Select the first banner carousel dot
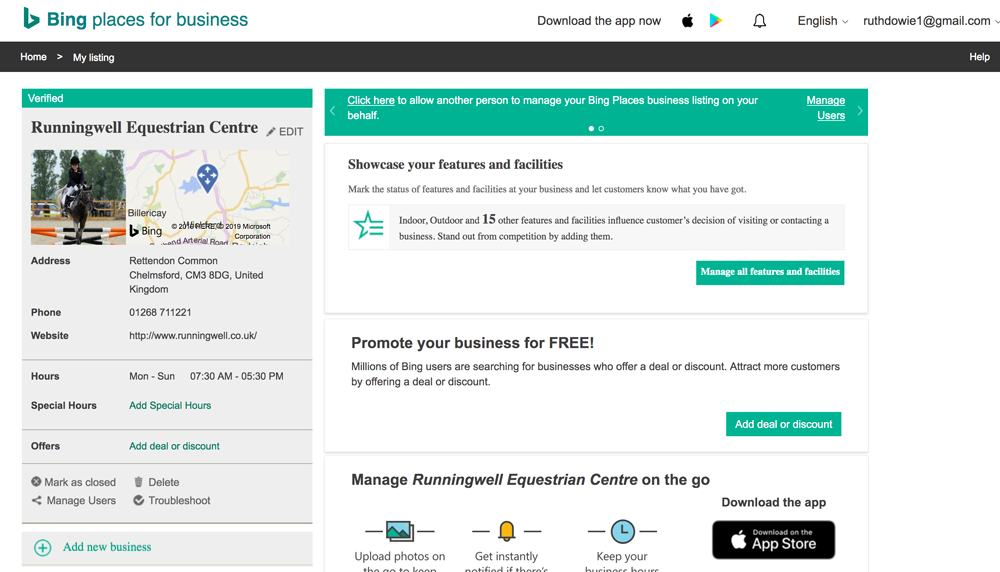The width and height of the screenshot is (1000, 572). click(591, 129)
